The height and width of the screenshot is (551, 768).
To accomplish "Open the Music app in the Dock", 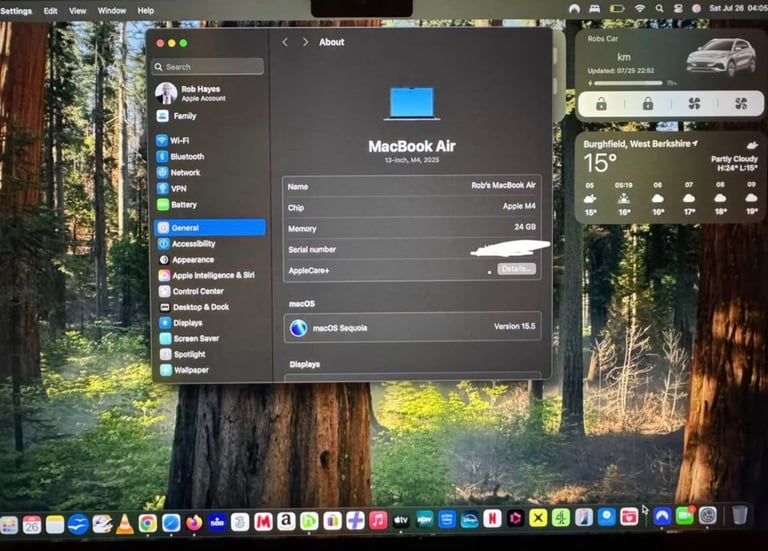I will [378, 520].
